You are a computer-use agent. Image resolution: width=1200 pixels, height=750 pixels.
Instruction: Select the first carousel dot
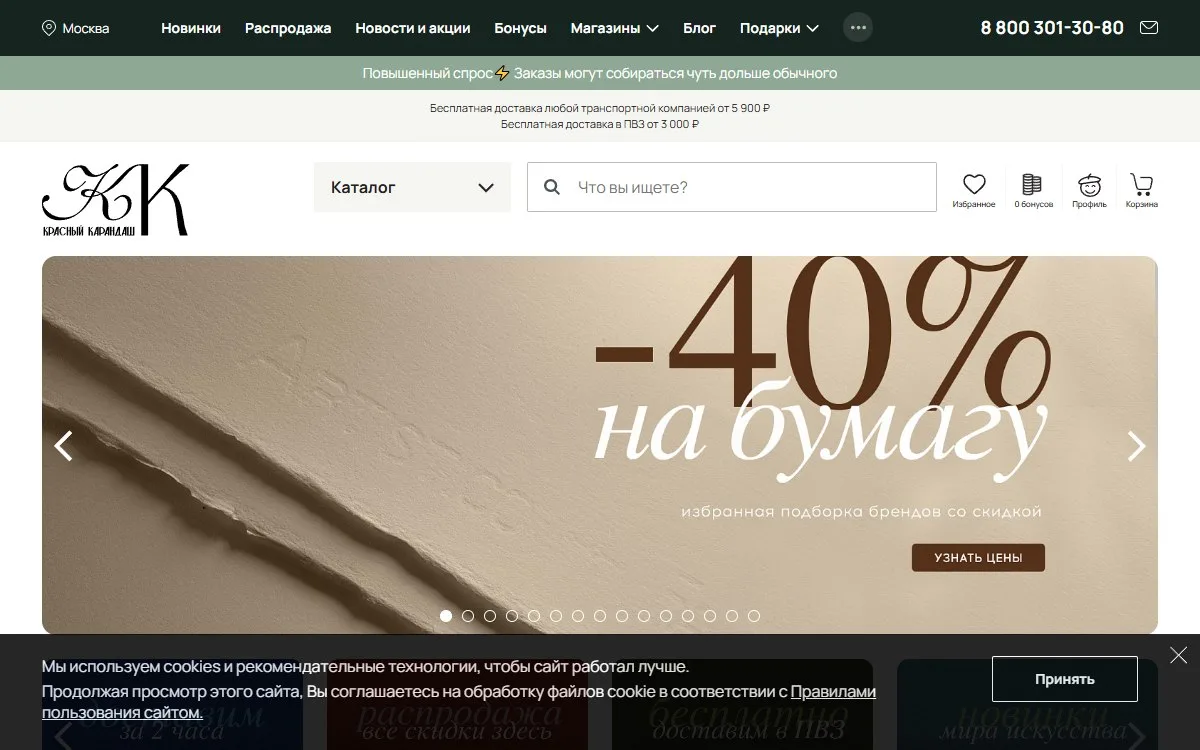coord(446,616)
